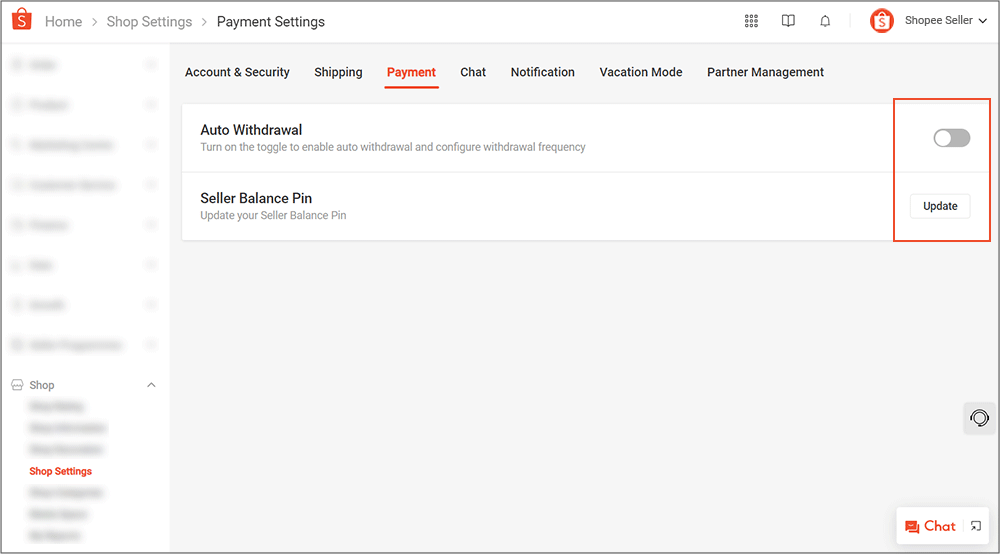1000x554 pixels.
Task: Expand the Shopee Seller account dropdown arrow
Action: pos(982,21)
